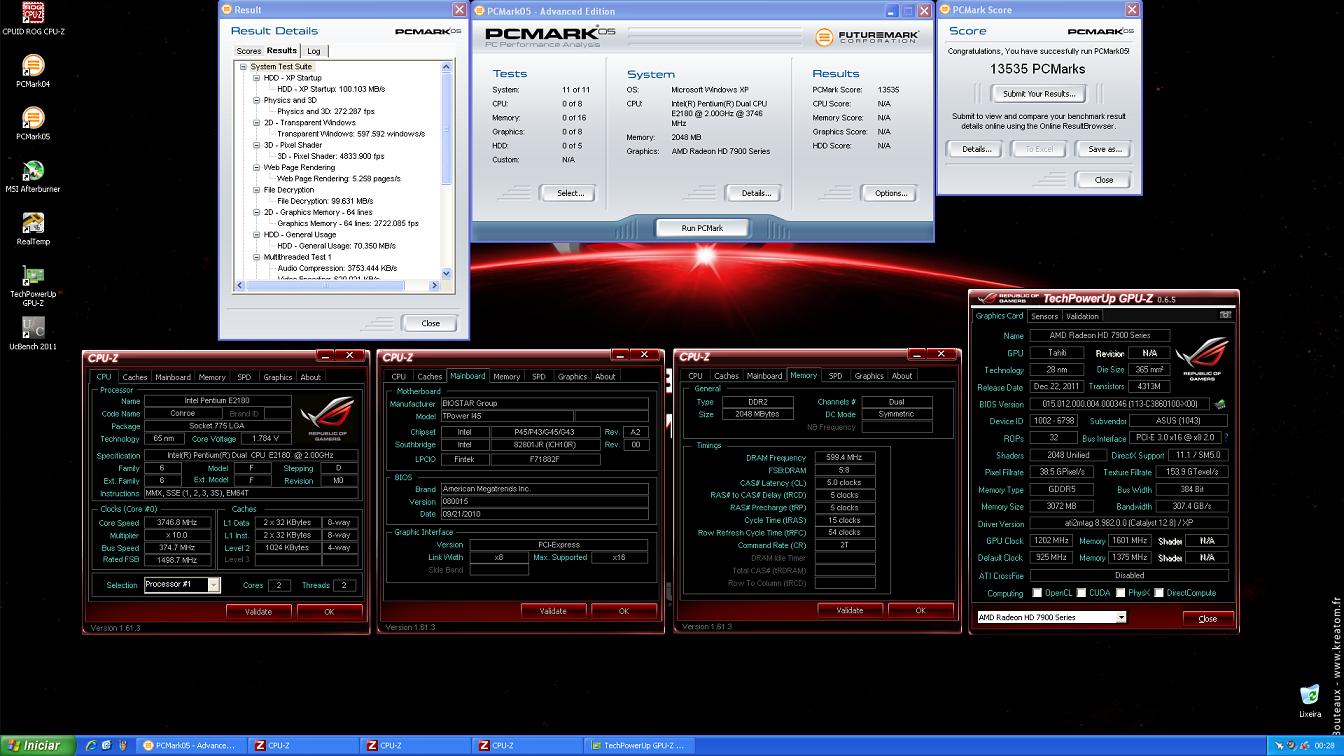The image size is (1344, 756).
Task: Select 'HDD - General Usage: 70.350 MB/s' row
Action: [337, 246]
